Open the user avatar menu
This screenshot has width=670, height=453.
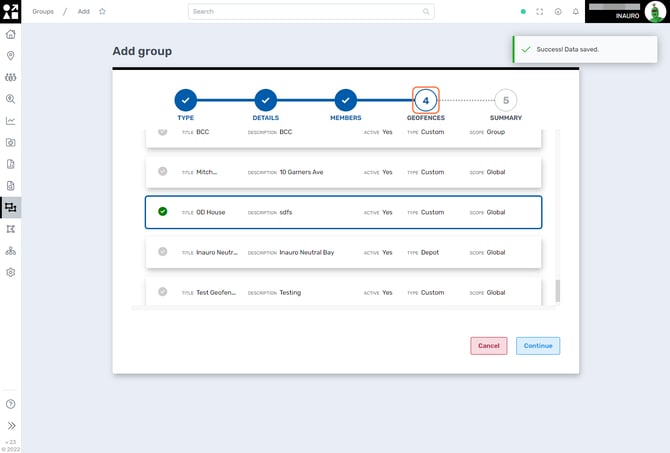pos(655,12)
